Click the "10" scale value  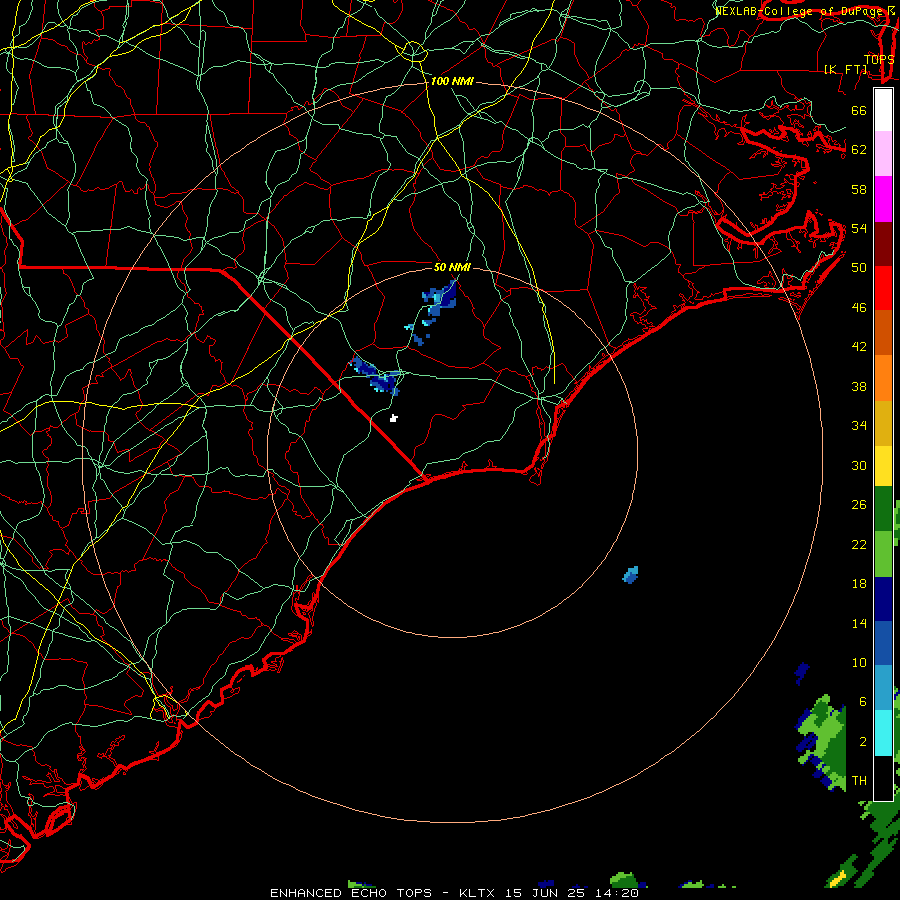pos(859,662)
